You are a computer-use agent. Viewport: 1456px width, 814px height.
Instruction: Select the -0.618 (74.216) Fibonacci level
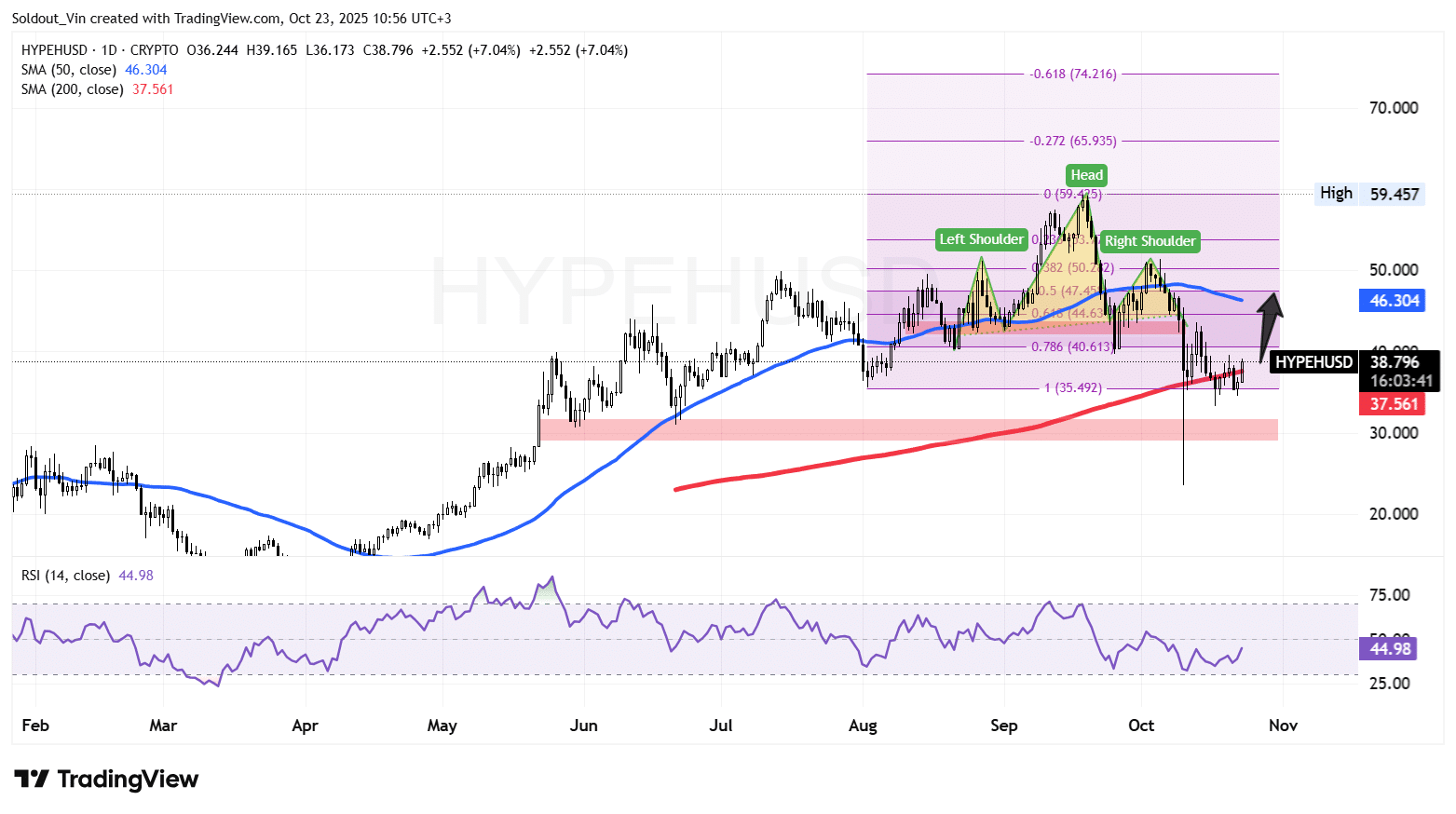pyautogui.click(x=1072, y=74)
